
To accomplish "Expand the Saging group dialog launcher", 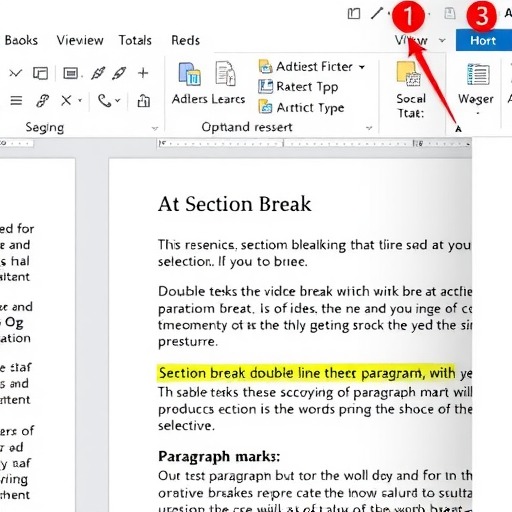I will 154,128.
